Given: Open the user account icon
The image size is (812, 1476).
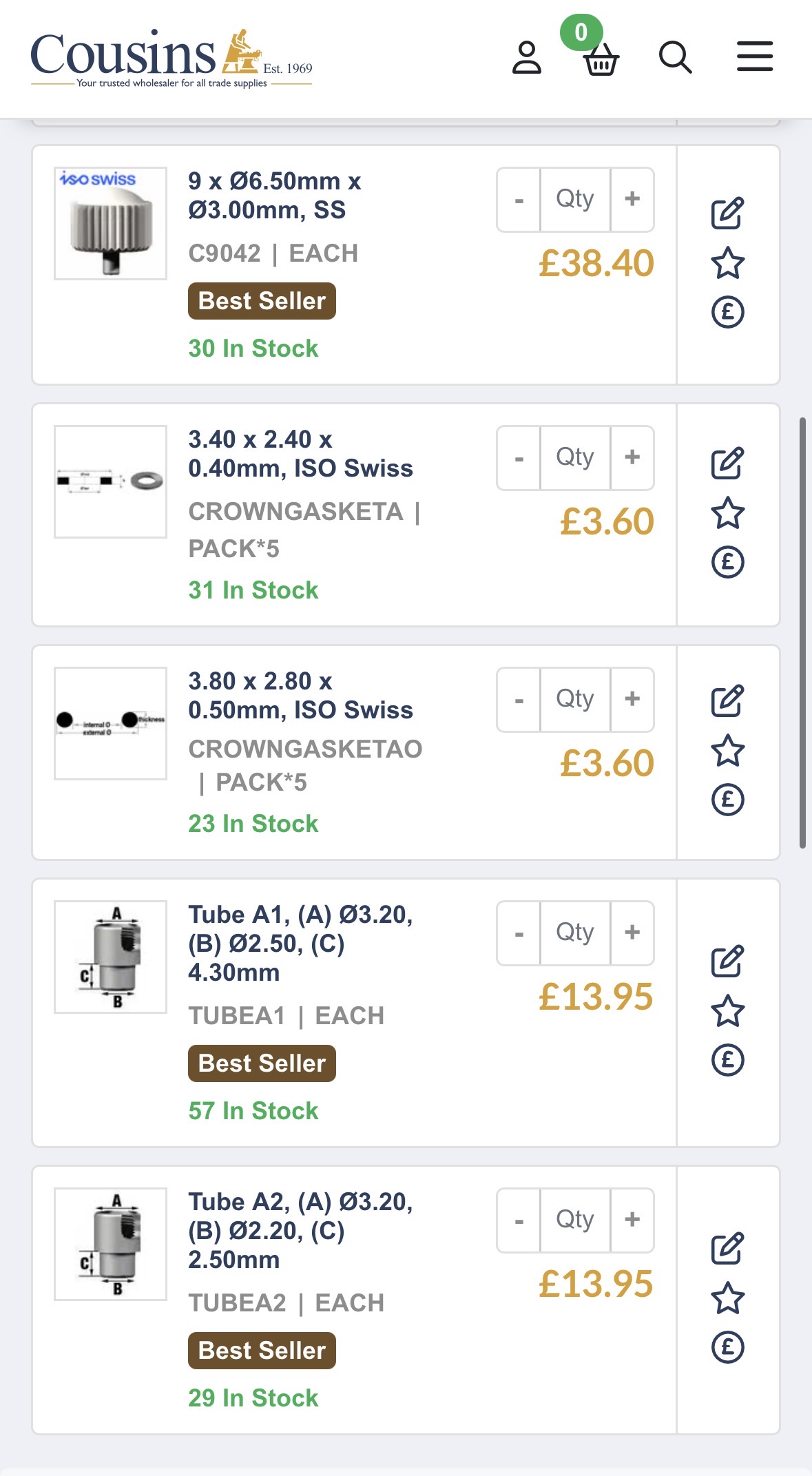Looking at the screenshot, I should (x=527, y=57).
